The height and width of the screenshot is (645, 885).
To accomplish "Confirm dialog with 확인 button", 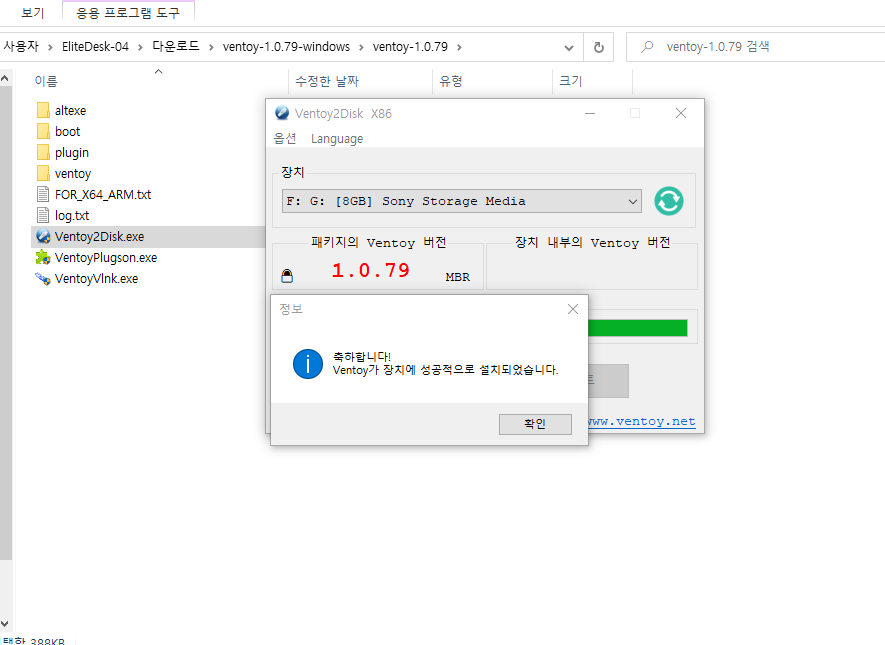I will pyautogui.click(x=535, y=424).
